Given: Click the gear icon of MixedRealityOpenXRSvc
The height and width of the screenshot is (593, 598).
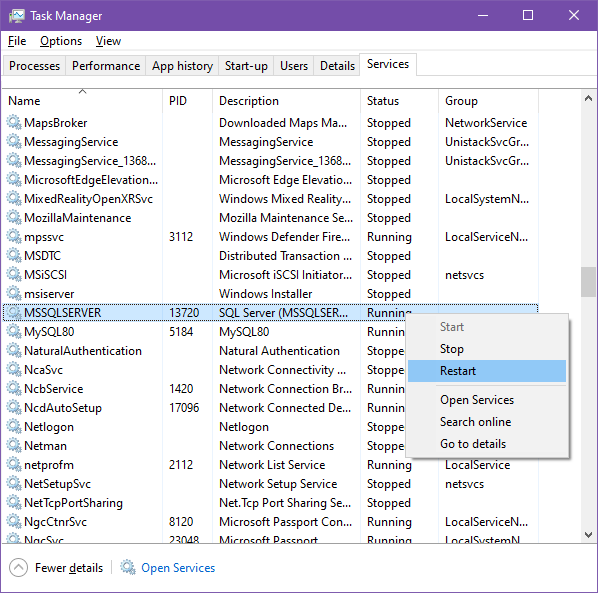Looking at the screenshot, I should tap(14, 198).
